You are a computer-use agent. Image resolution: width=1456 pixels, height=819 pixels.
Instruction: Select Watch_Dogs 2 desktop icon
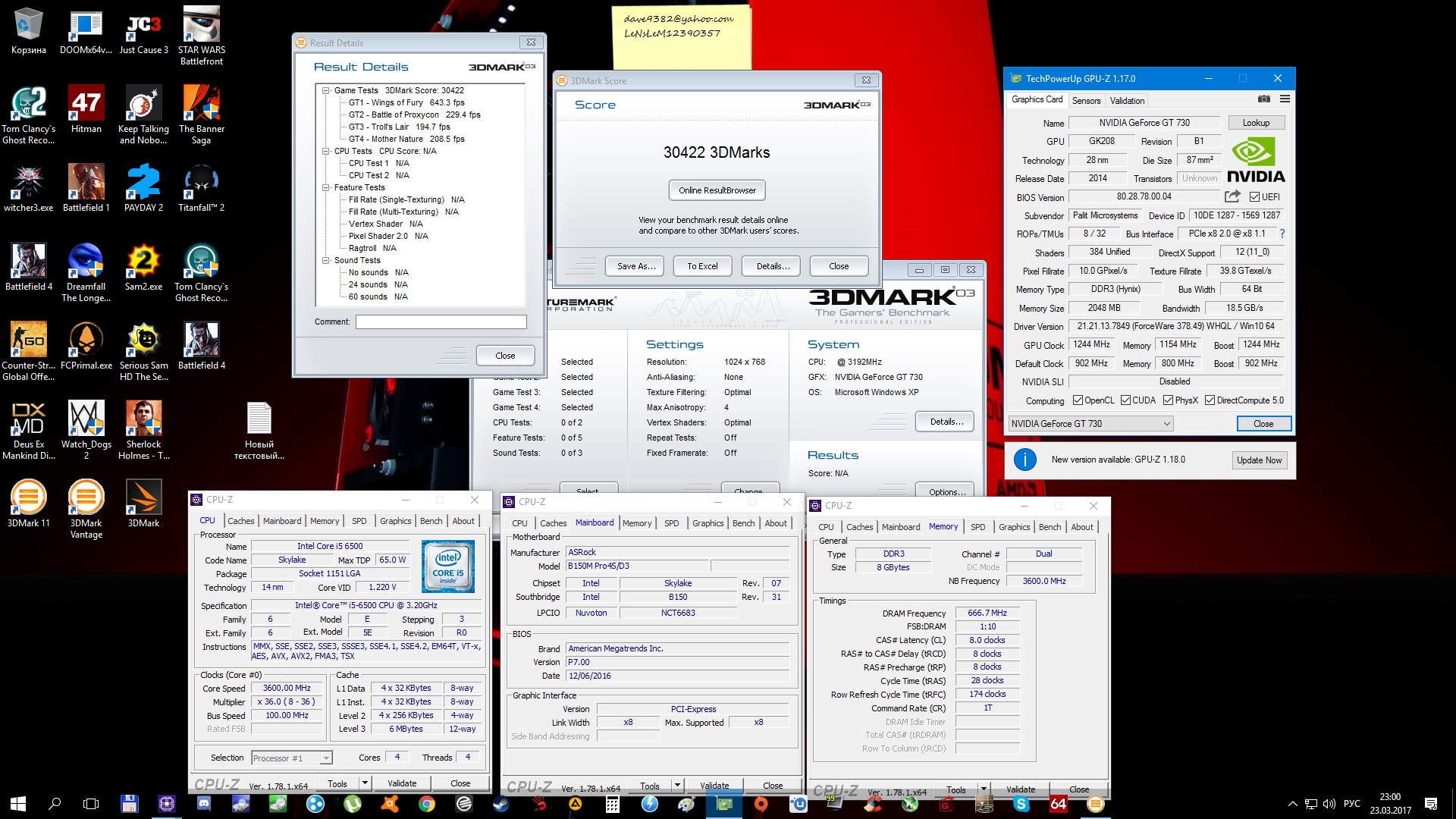[x=86, y=431]
